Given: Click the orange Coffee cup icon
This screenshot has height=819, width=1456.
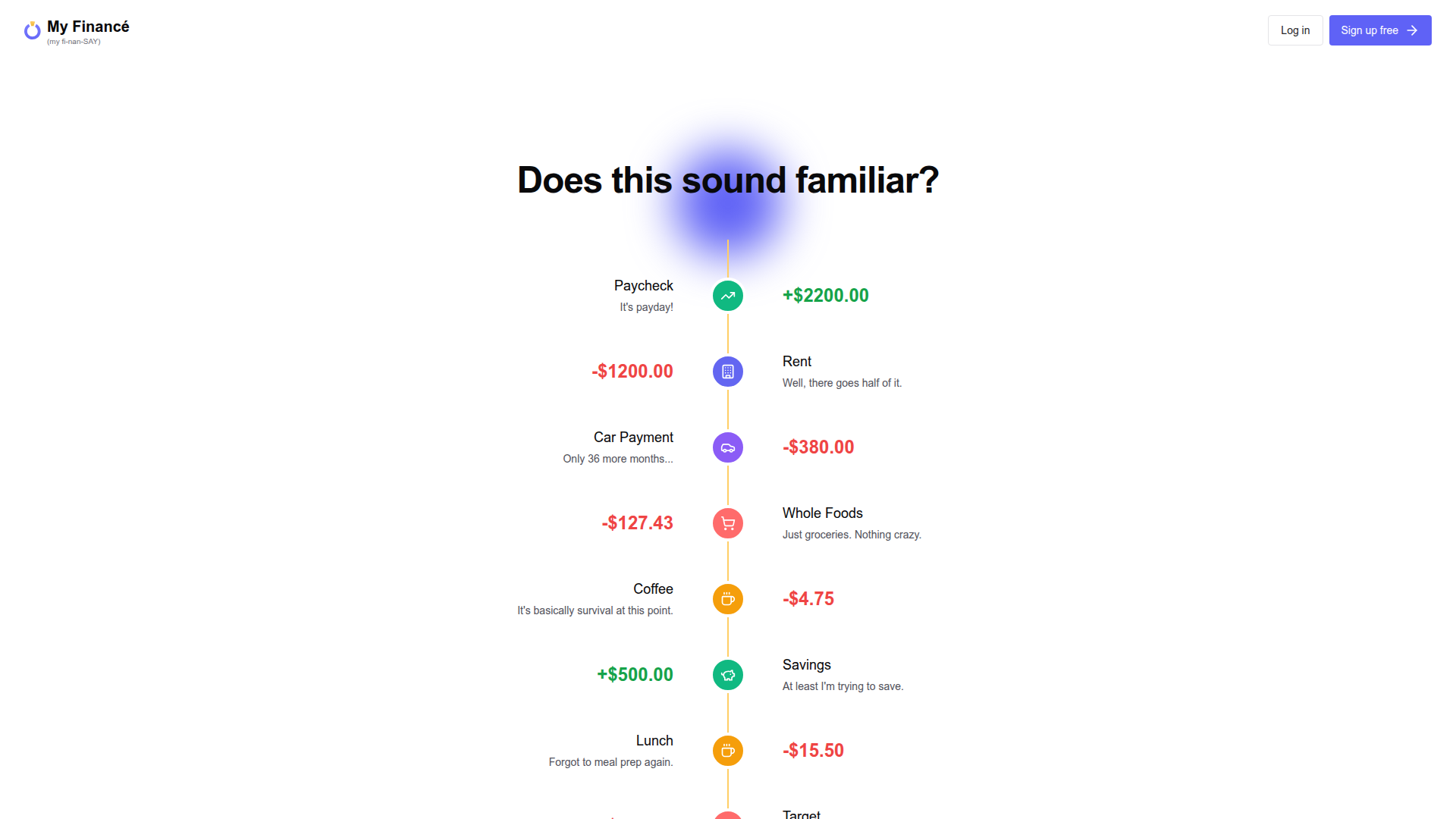Looking at the screenshot, I should point(727,599).
